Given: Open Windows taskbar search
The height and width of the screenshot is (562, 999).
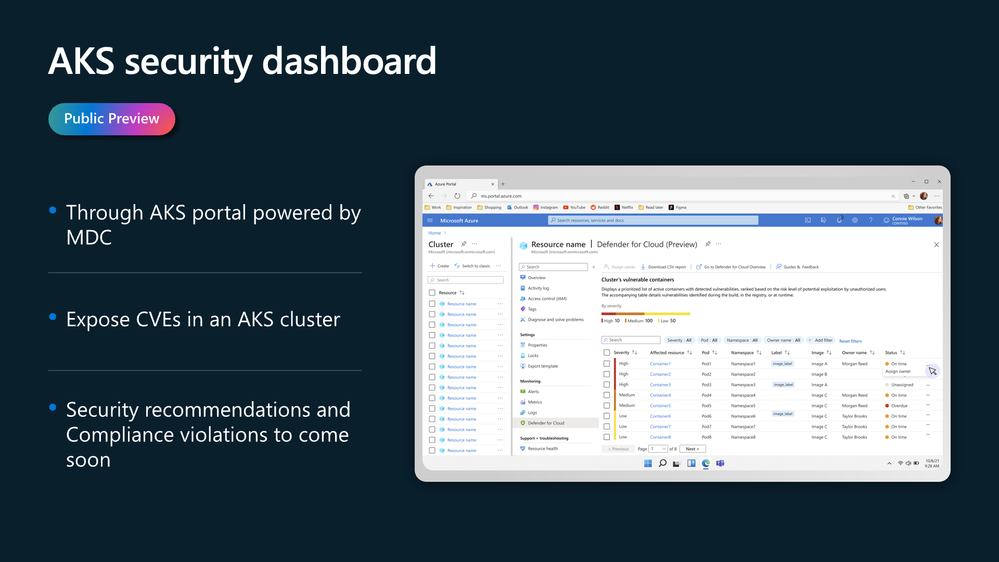Looking at the screenshot, I should pos(663,463).
